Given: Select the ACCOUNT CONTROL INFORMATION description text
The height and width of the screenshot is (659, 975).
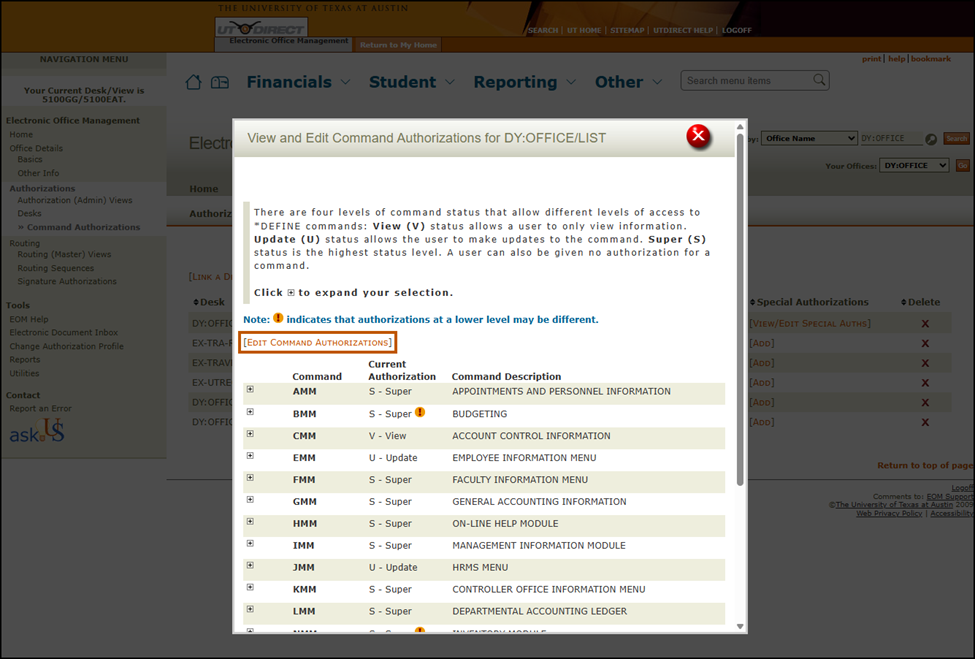Looking at the screenshot, I should pos(531,436).
